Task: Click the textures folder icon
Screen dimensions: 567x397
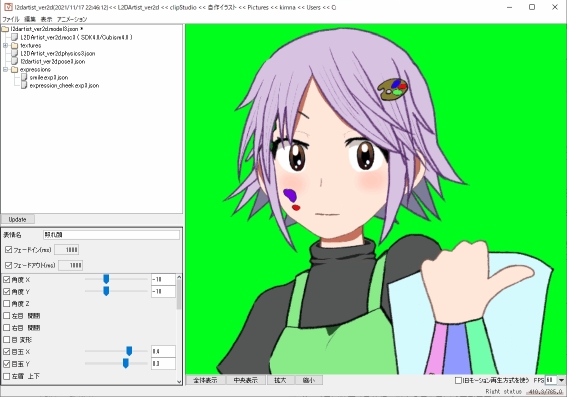Action: (x=14, y=46)
